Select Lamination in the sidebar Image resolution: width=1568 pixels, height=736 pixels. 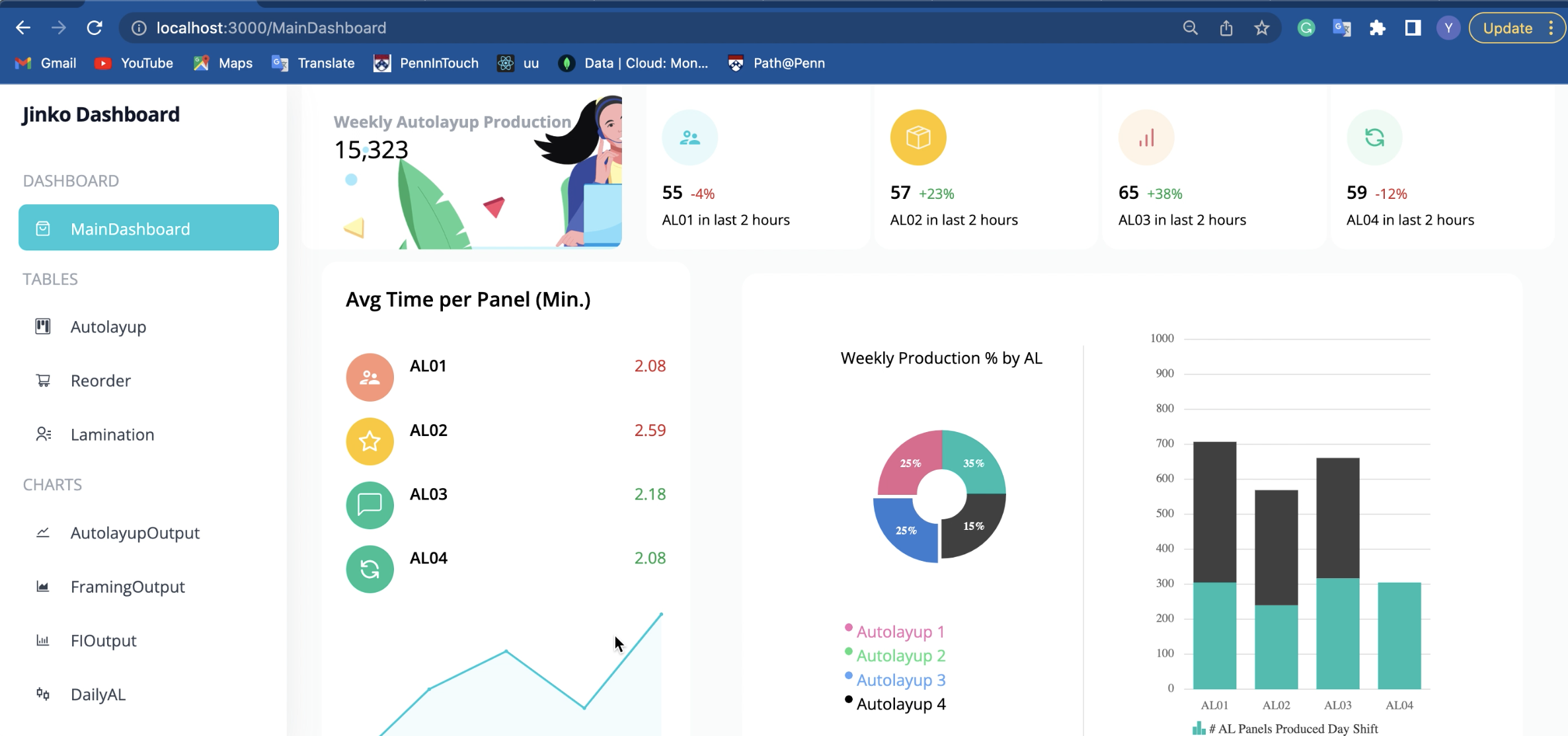point(112,435)
